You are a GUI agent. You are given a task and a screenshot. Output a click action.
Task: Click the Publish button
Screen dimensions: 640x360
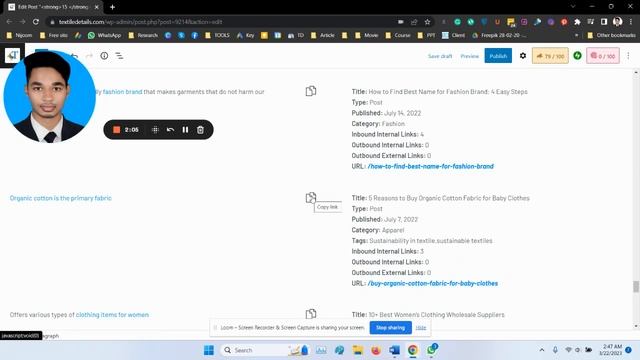pyautogui.click(x=498, y=56)
